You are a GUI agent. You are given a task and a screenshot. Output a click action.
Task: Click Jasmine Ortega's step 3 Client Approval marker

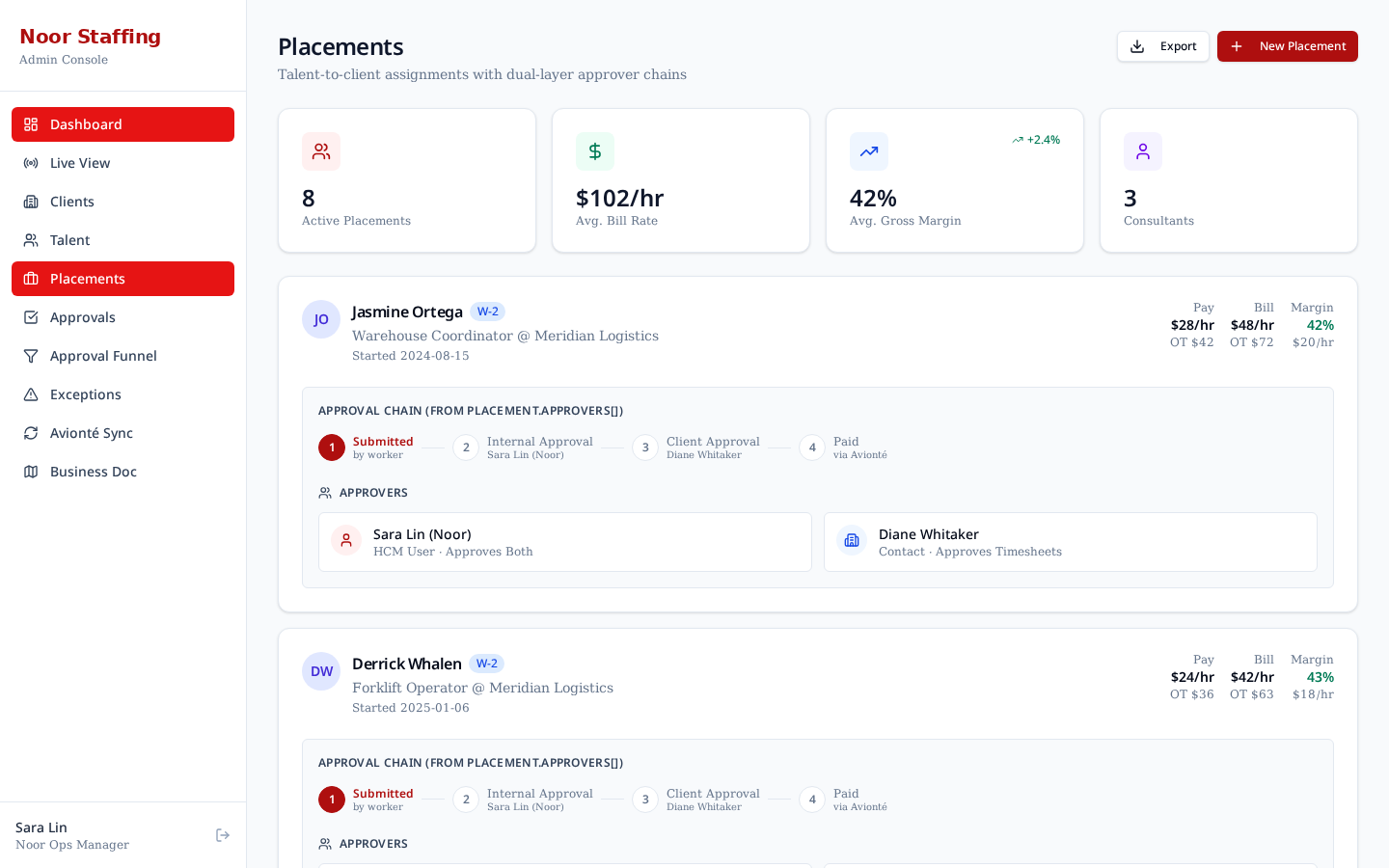tap(645, 448)
